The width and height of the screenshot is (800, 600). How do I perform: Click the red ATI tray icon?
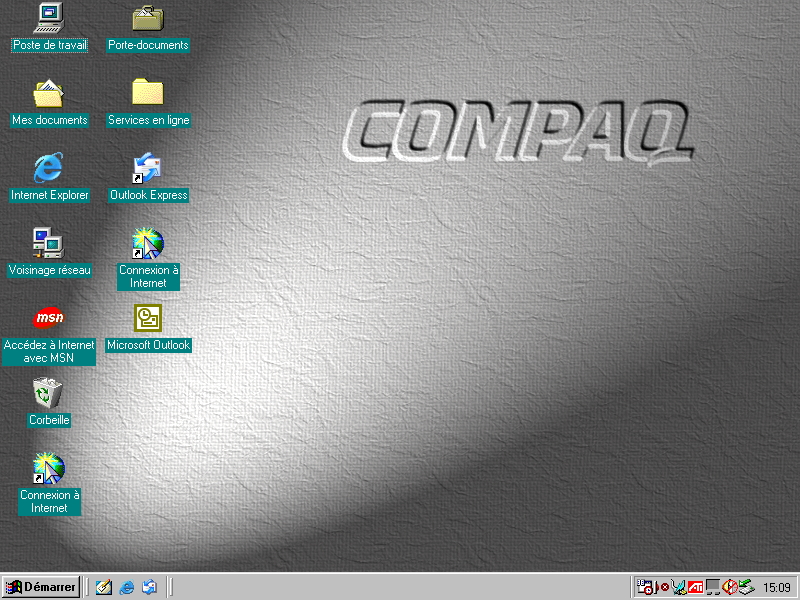[x=695, y=587]
